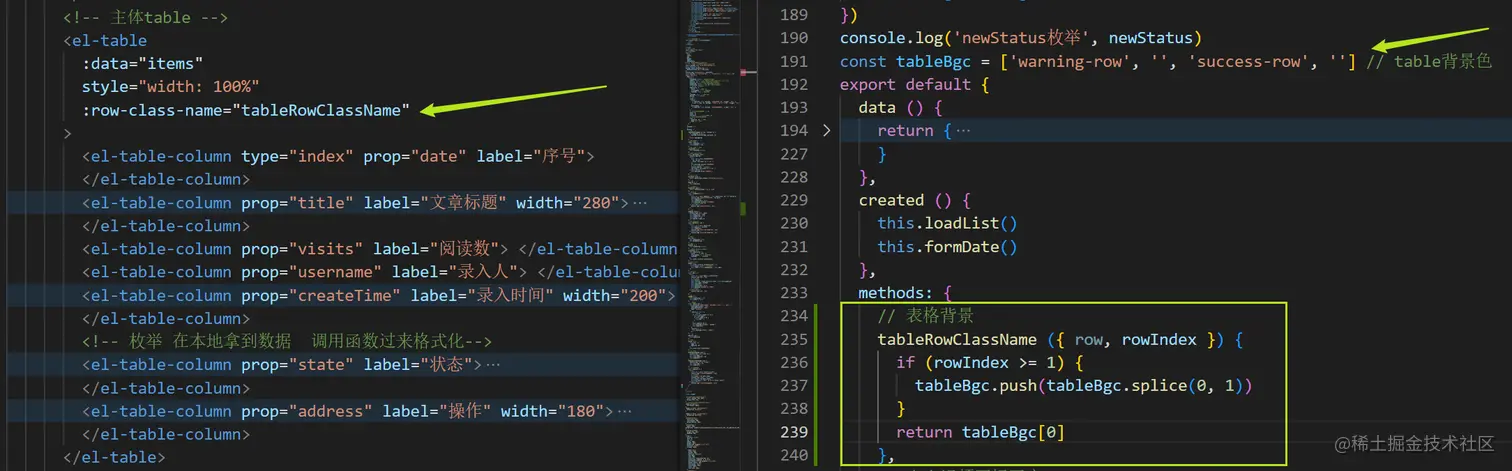Click the tableBgc.push call
Image resolution: width=1512 pixels, height=471 pixels.
point(1084,385)
